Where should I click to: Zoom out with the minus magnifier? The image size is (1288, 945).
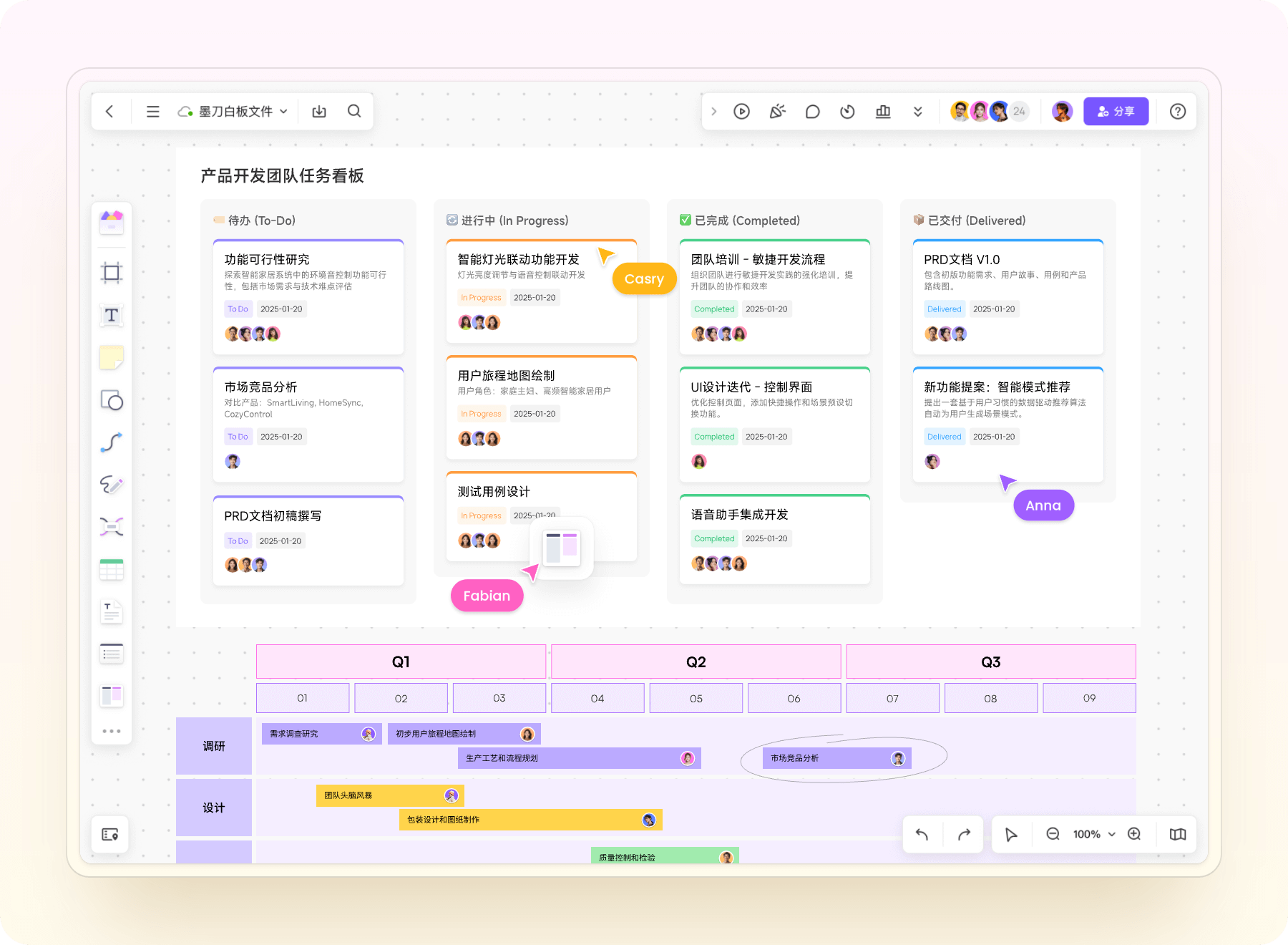1053,834
